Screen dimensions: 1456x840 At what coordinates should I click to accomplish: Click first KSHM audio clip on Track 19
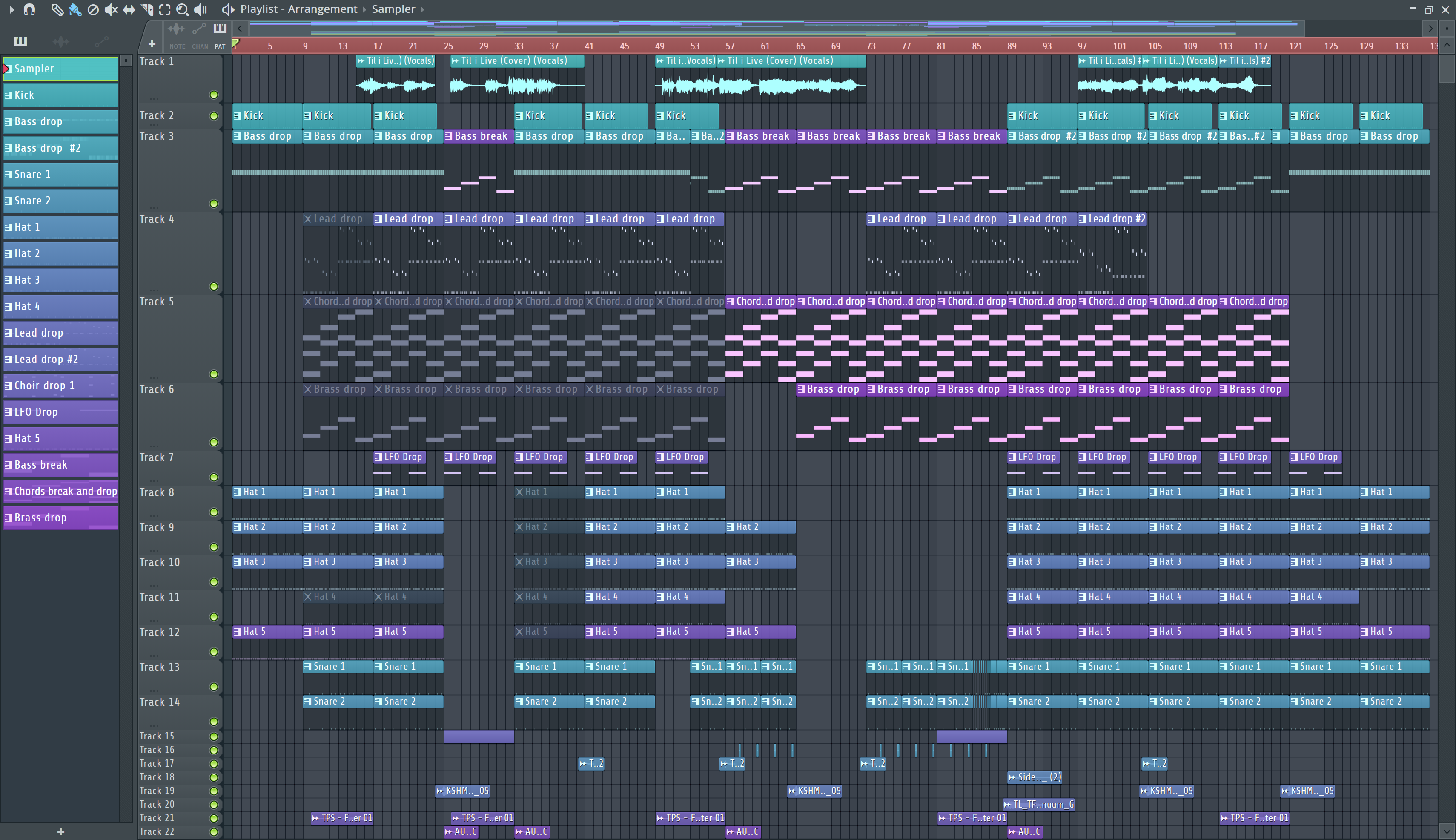(x=463, y=791)
